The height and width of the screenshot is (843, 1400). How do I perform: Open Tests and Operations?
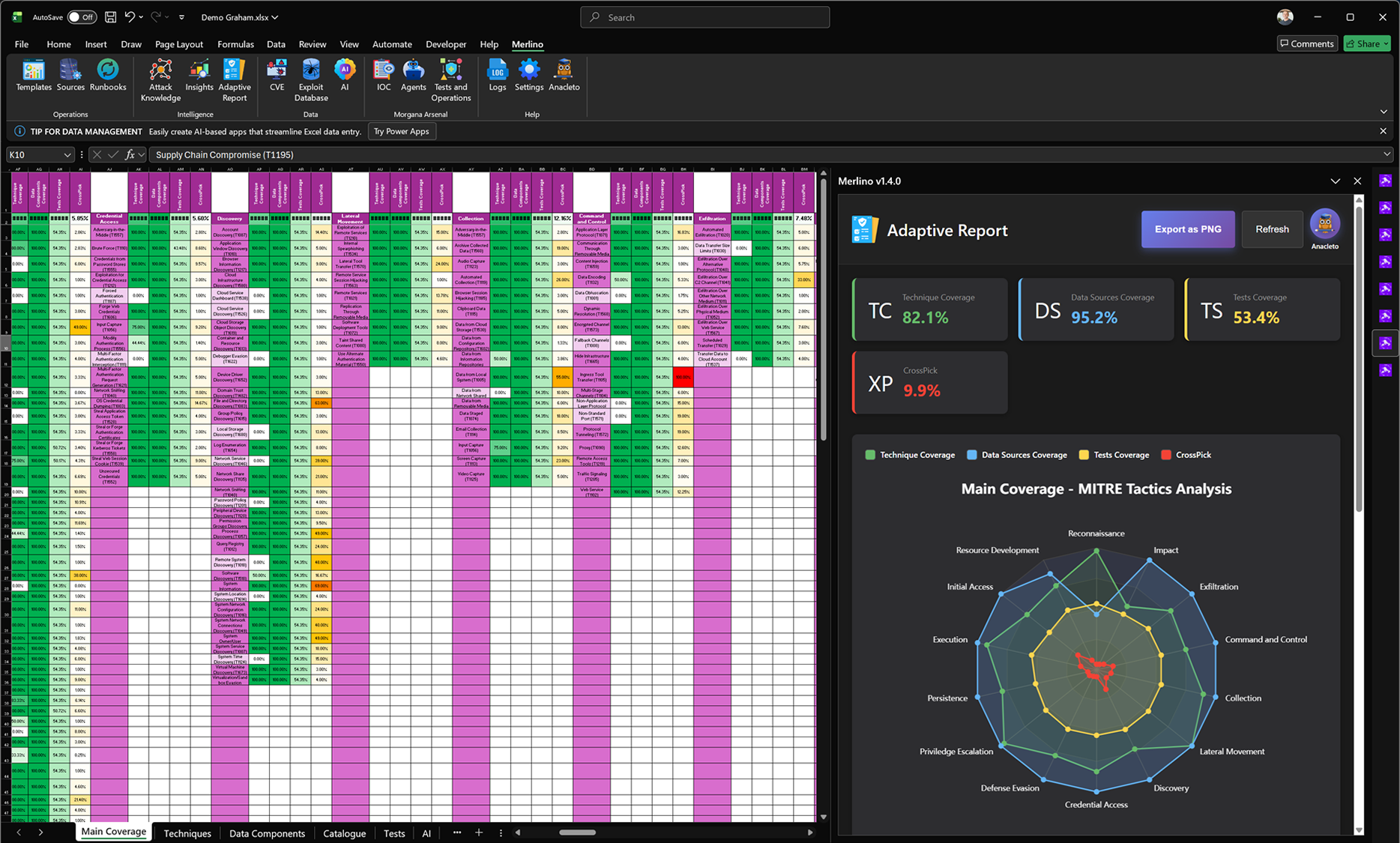point(450,79)
